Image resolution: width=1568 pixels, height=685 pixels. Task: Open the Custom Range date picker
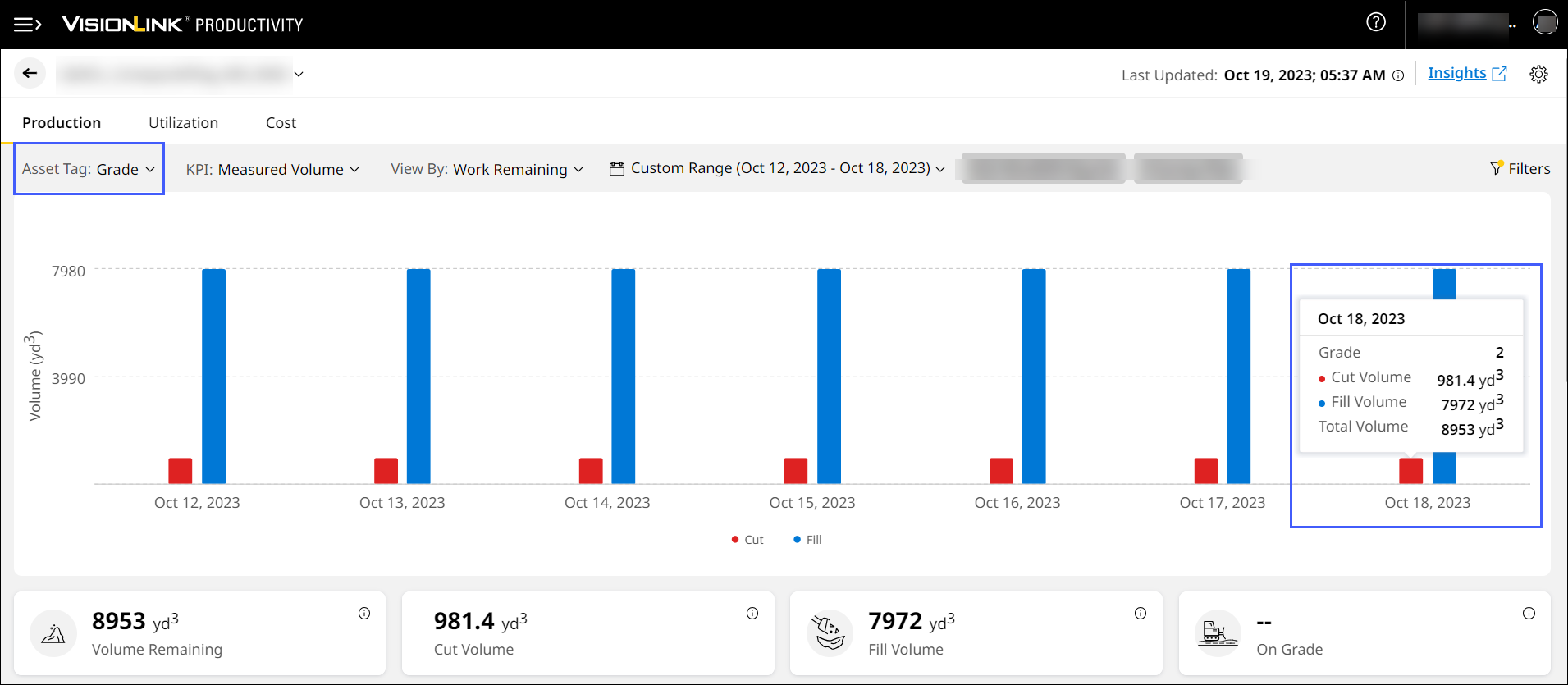(777, 168)
